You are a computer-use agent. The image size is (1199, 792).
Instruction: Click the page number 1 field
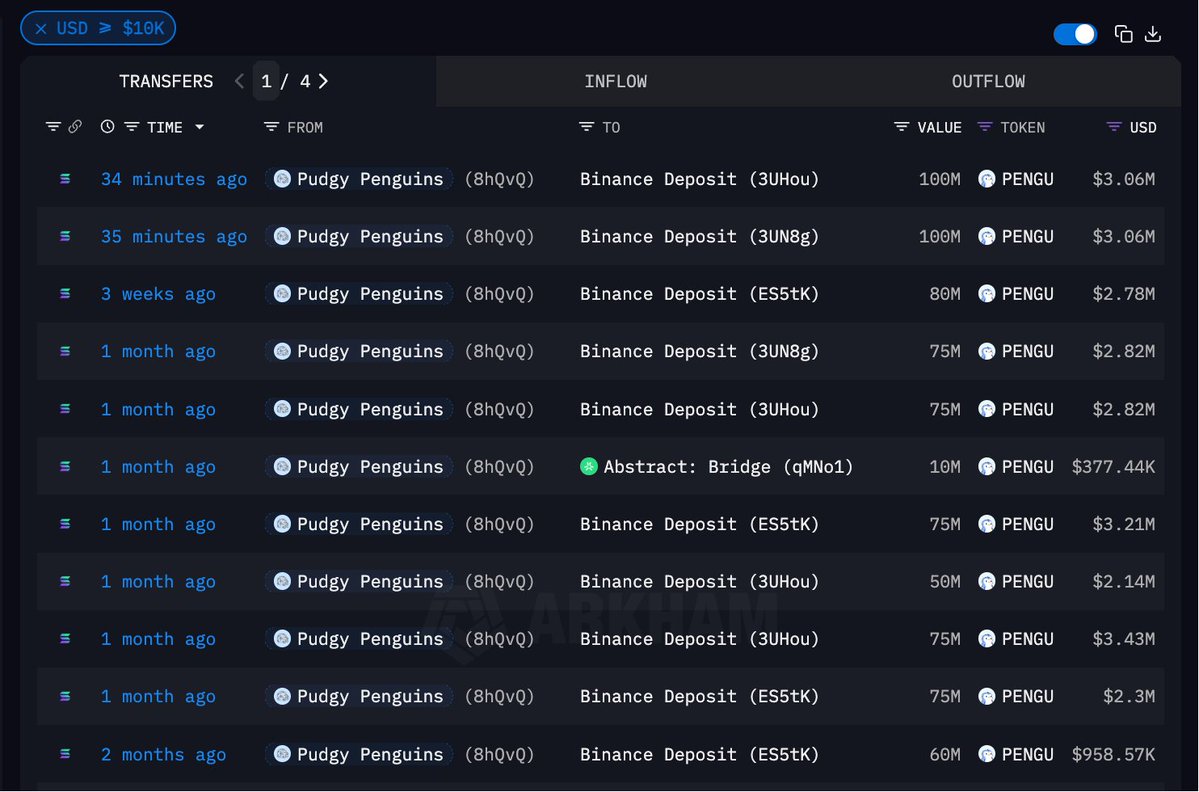pyautogui.click(x=266, y=81)
